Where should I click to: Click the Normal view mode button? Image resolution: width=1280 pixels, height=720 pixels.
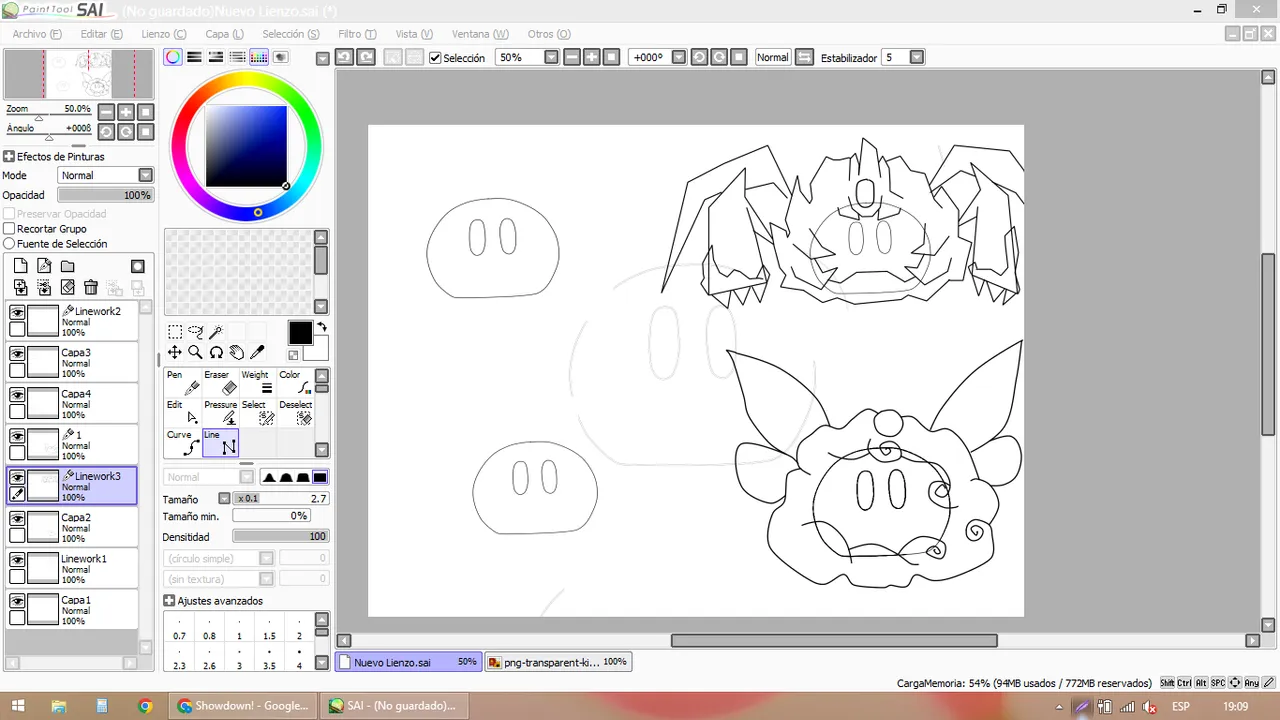click(x=772, y=57)
